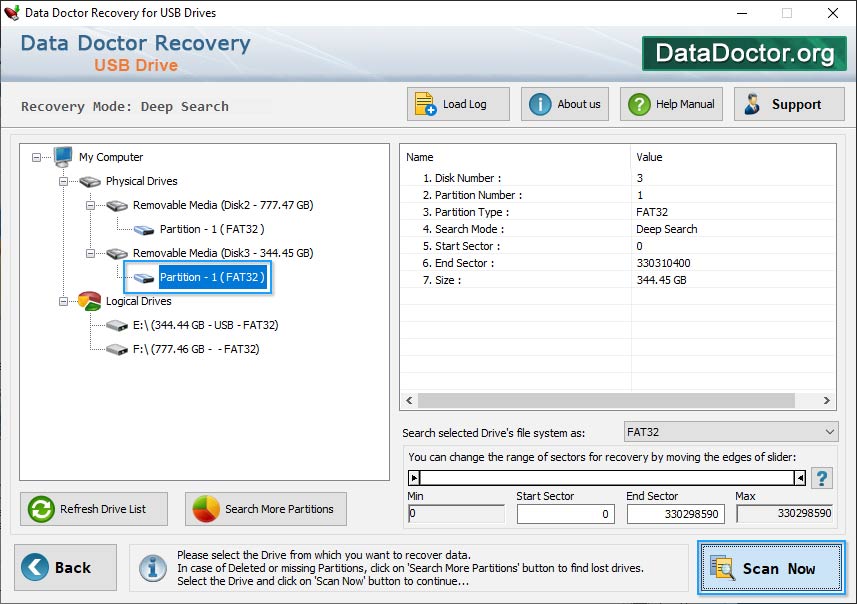The width and height of the screenshot is (857, 604).
Task: Click the '1. Disk Number :' row
Action: pos(618,178)
